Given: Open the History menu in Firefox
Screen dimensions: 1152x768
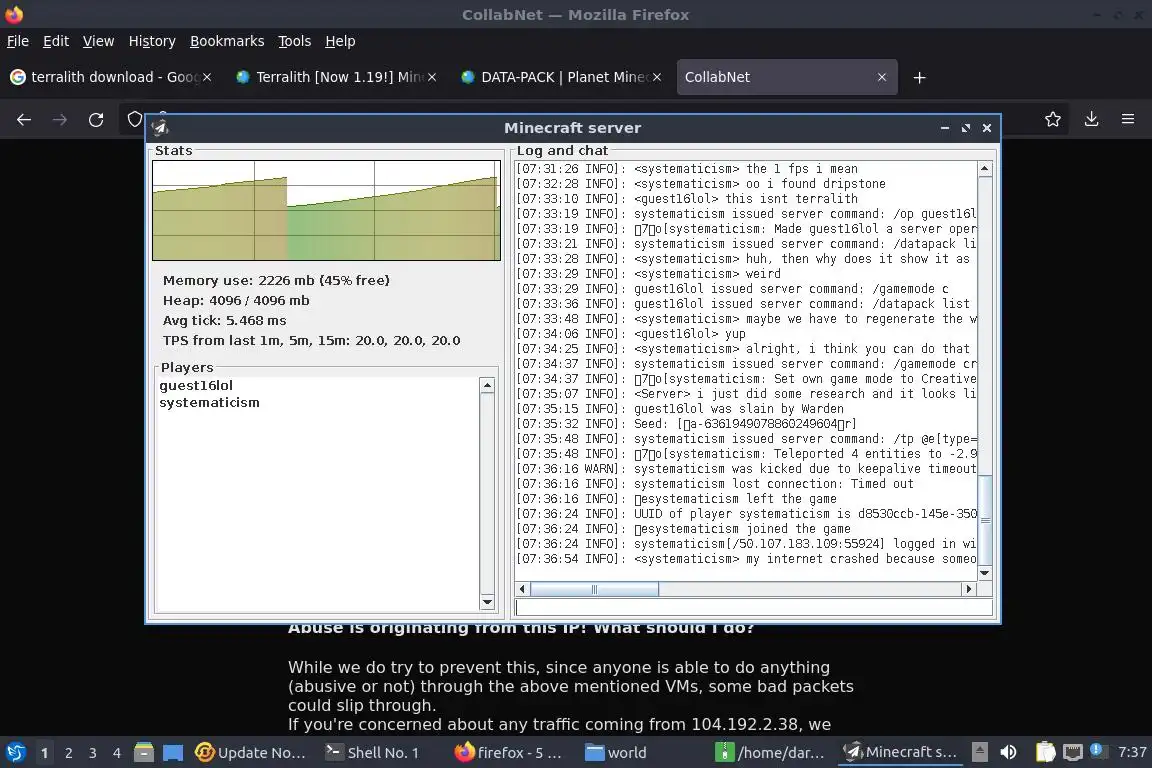Looking at the screenshot, I should (x=152, y=41).
